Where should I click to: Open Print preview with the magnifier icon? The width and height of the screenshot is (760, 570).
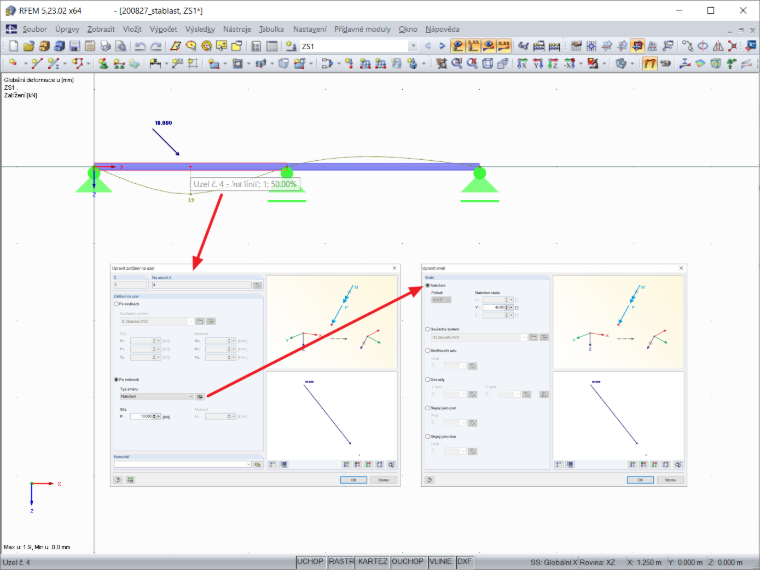point(121,46)
